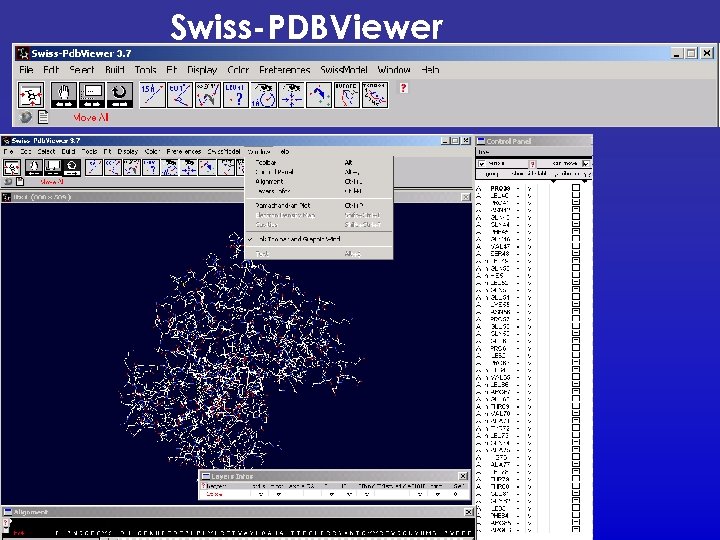The height and width of the screenshot is (540, 720).
Task: Open Select menu in the smaller main window
Action: [46, 151]
